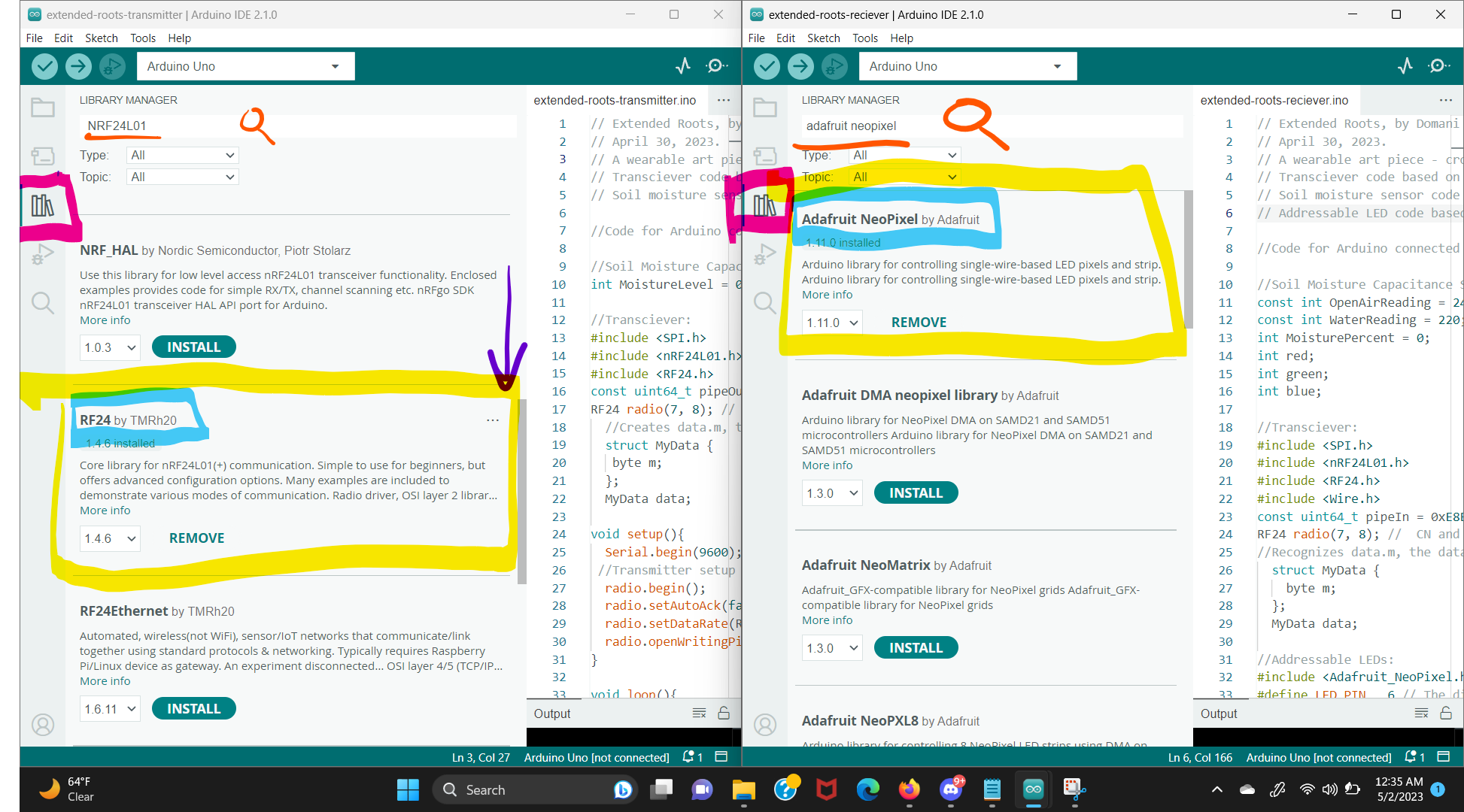
Task: Open RF24 version 1.4.6 dropdown
Action: coord(110,538)
